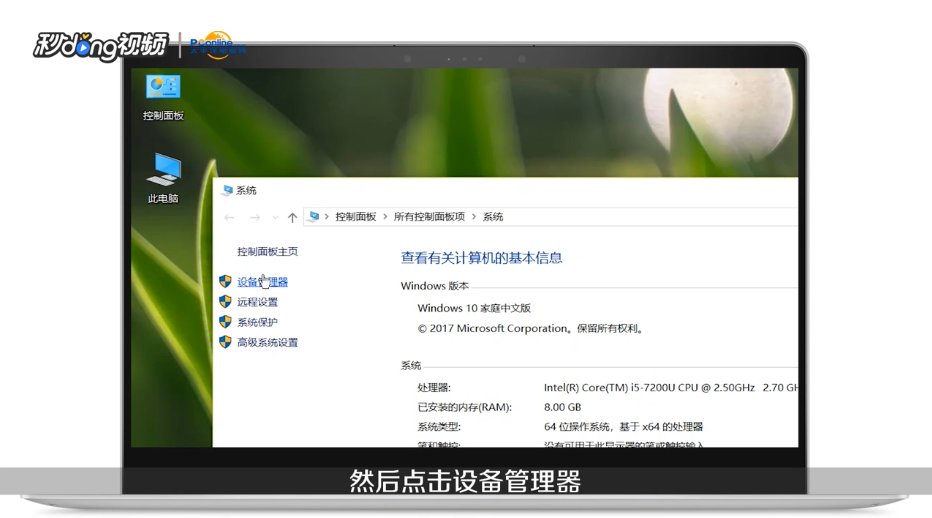Viewport: 932px width, 518px height.
Task: Open the 控制面板 desktop icon
Action: click(163, 97)
